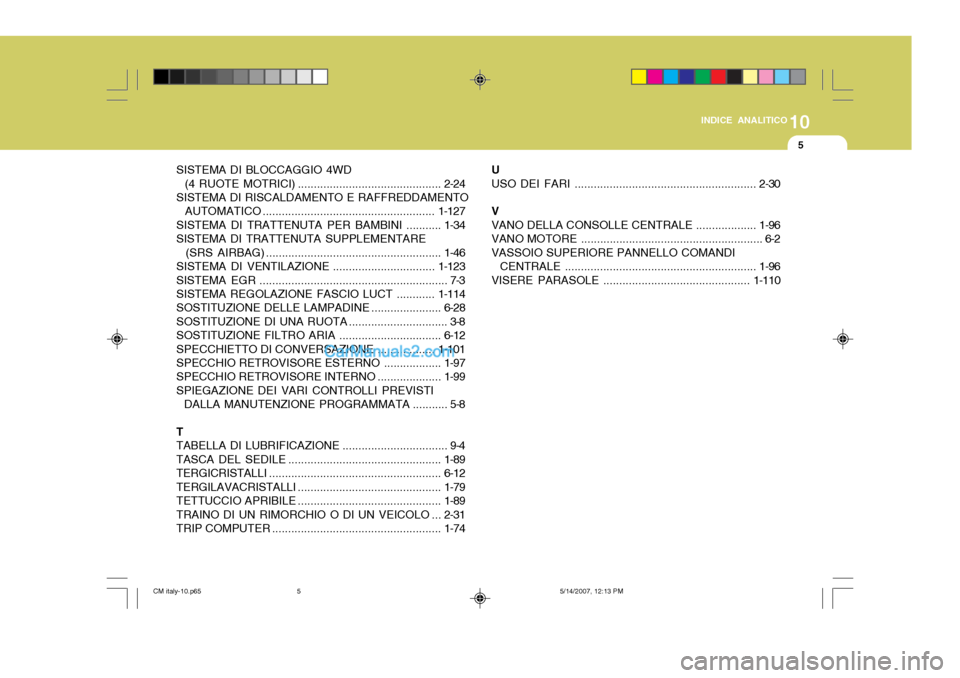Click SISTEMA DI RISCALDAMENTO E RAFFREDDAMENTO line
Image resolution: width=960 pixels, height=678 pixels.
pos(322,197)
